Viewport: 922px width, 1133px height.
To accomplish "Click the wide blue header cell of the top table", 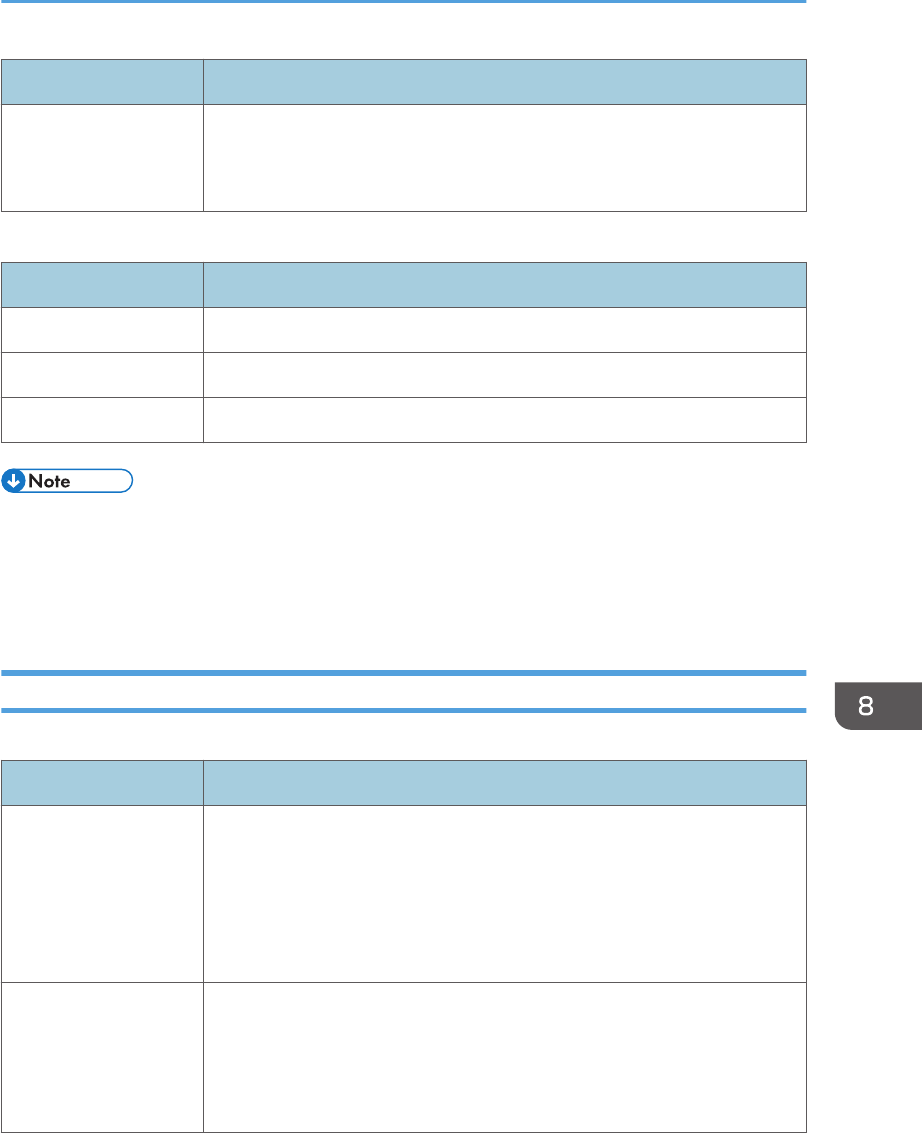I will point(504,82).
